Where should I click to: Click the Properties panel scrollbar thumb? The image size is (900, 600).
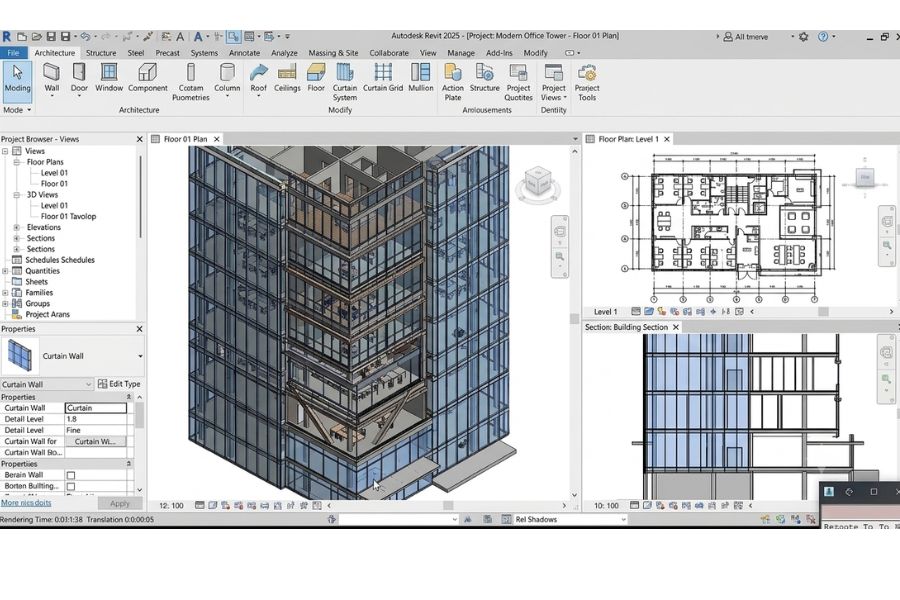[x=139, y=415]
